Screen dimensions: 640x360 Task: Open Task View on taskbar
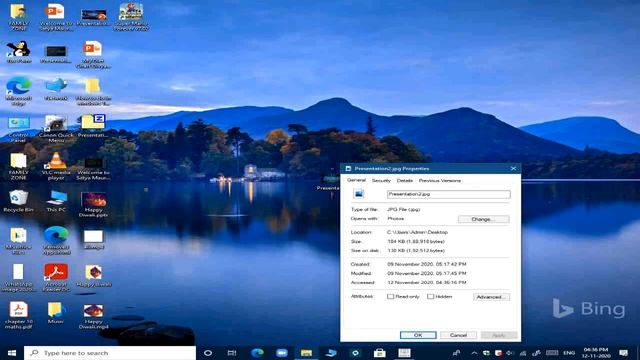click(232, 353)
